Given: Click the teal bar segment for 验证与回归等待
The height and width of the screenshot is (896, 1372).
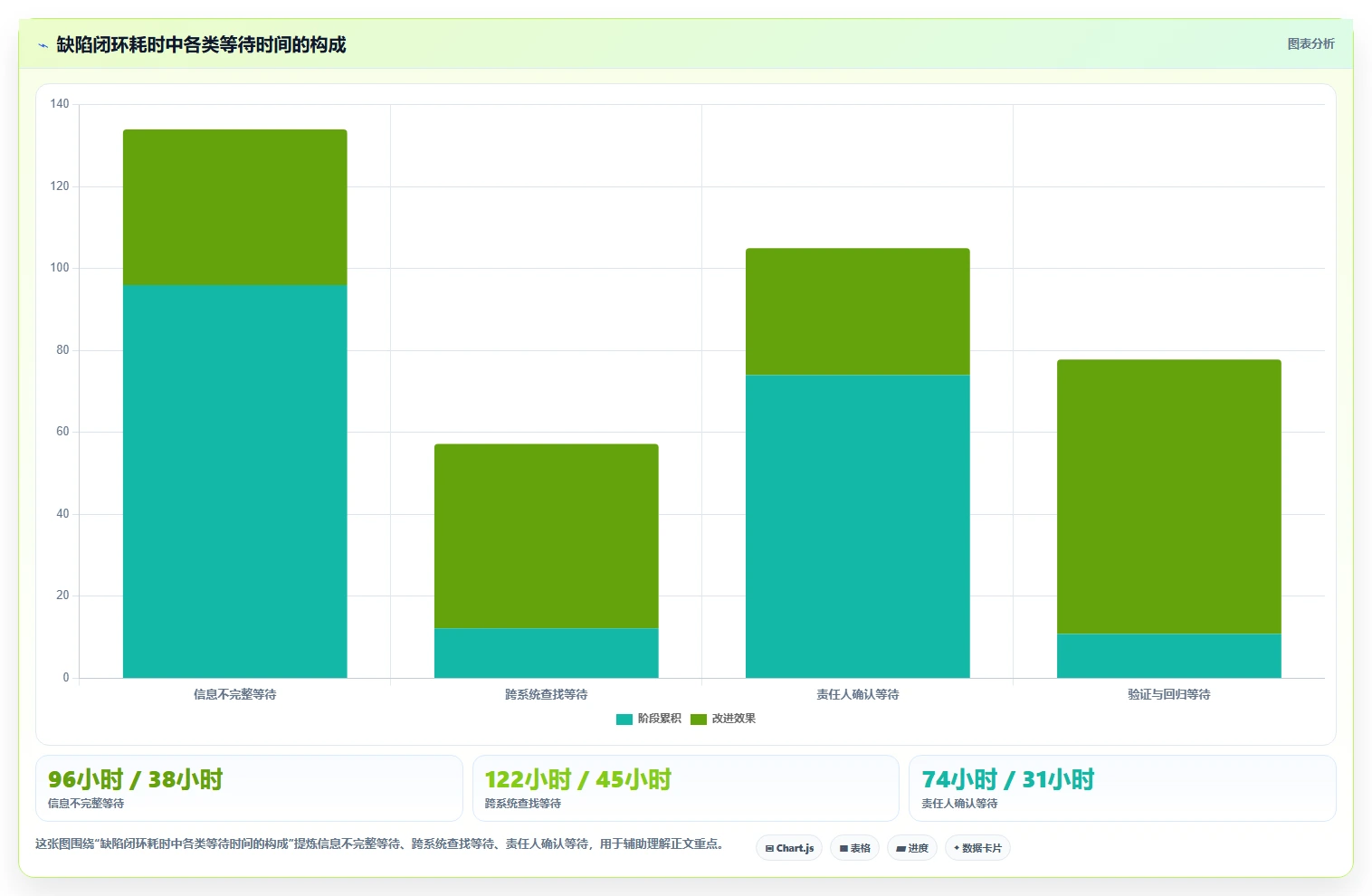Looking at the screenshot, I should 1169,656.
